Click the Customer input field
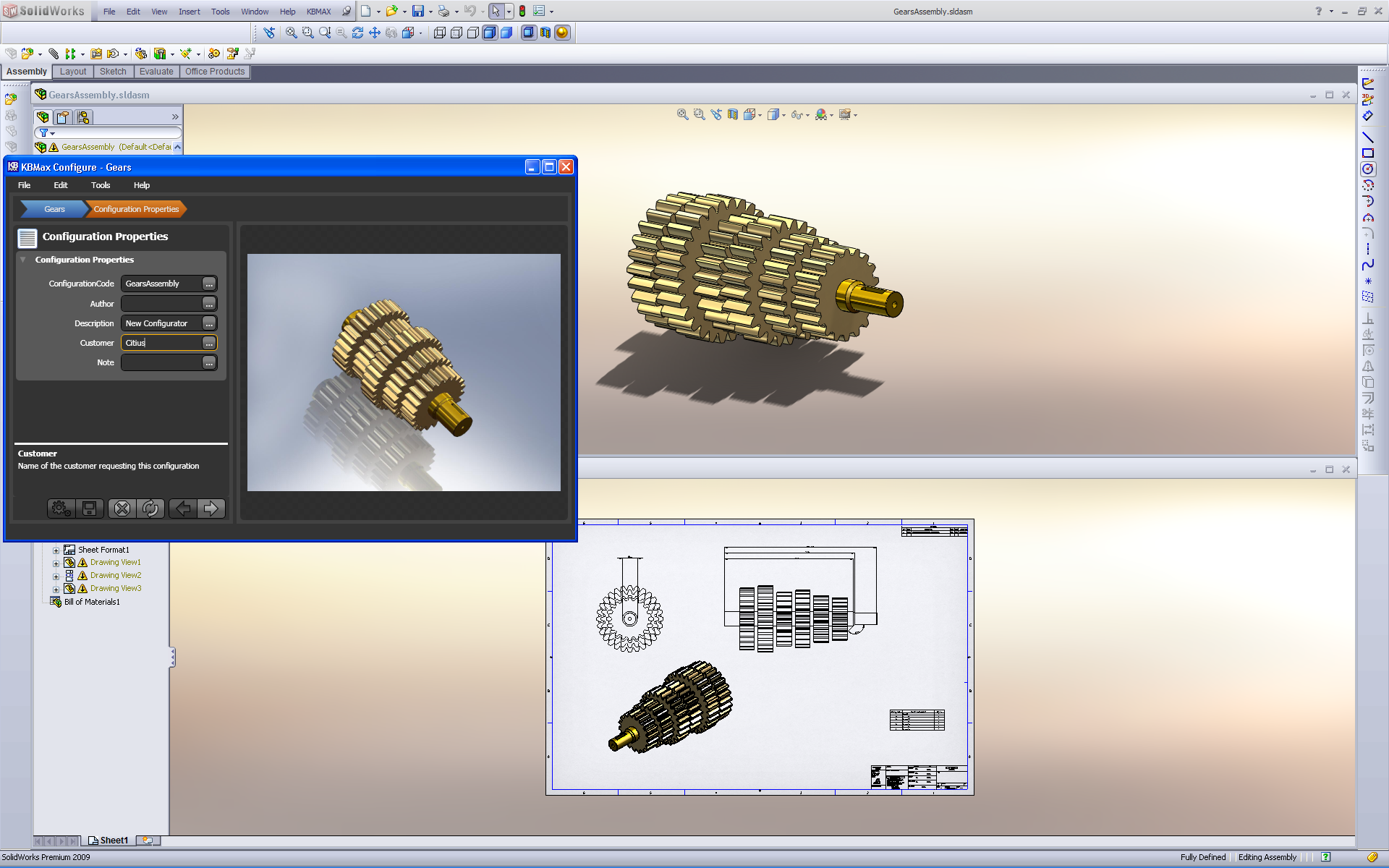The image size is (1389, 868). [161, 342]
